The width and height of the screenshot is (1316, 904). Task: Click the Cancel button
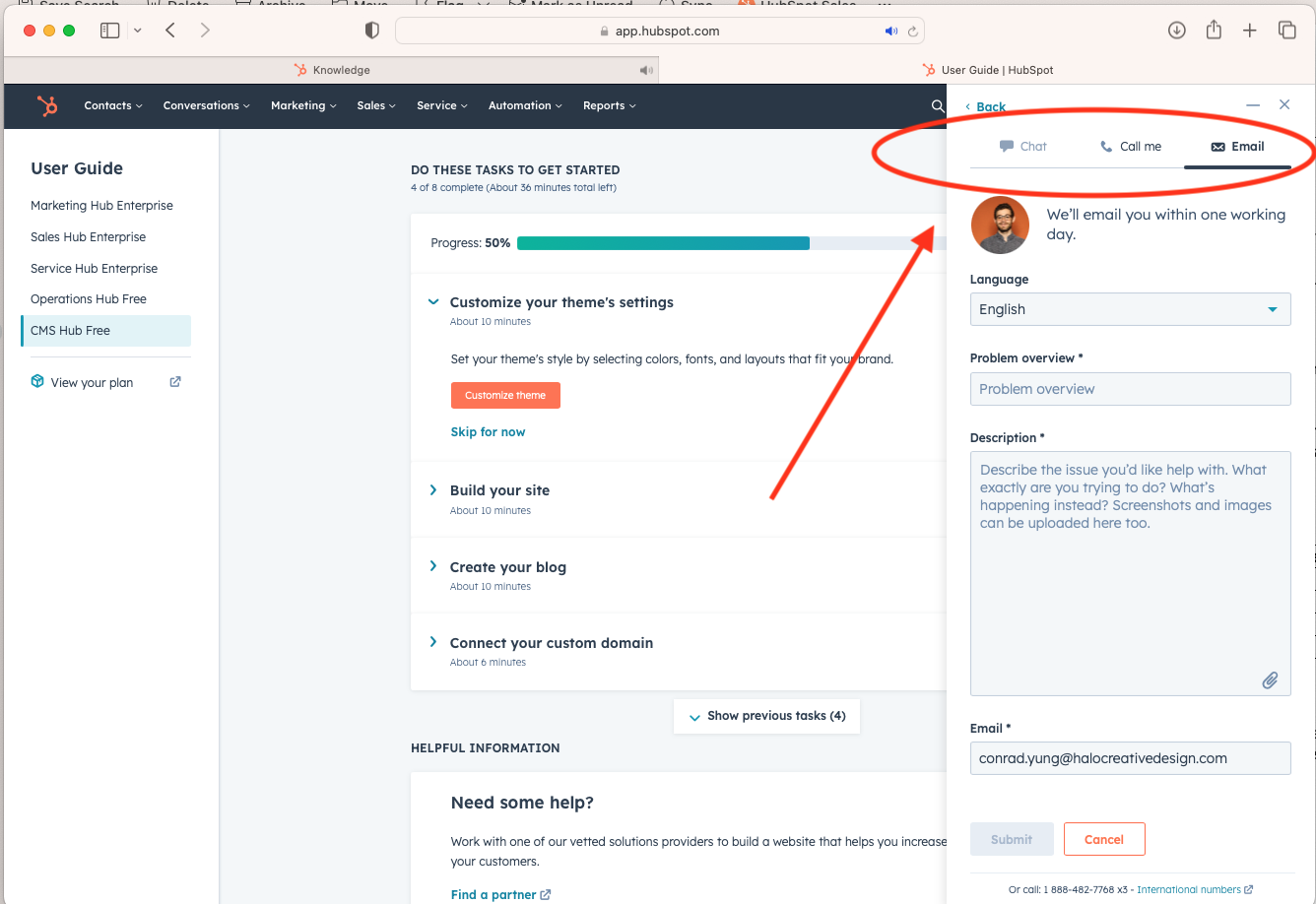tap(1103, 839)
